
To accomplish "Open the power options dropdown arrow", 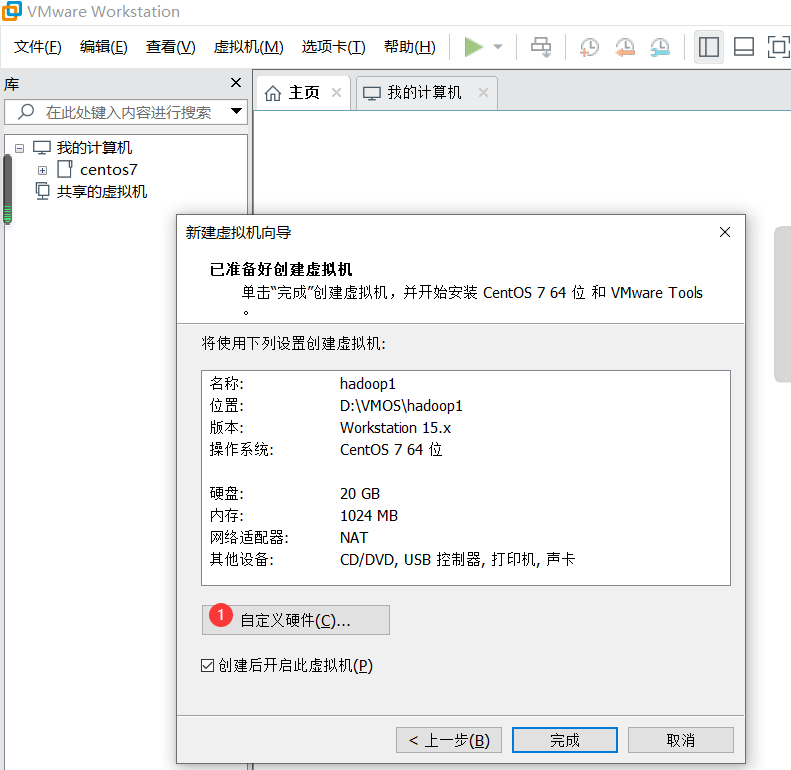I will [x=498, y=47].
